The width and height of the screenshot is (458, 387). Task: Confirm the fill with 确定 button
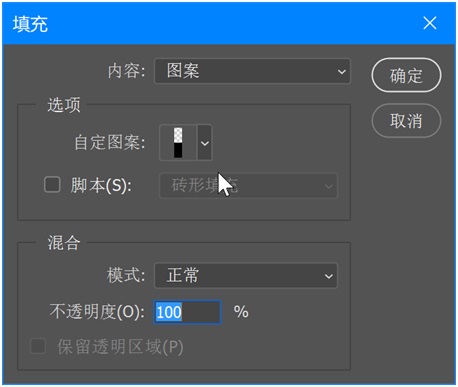[x=406, y=75]
